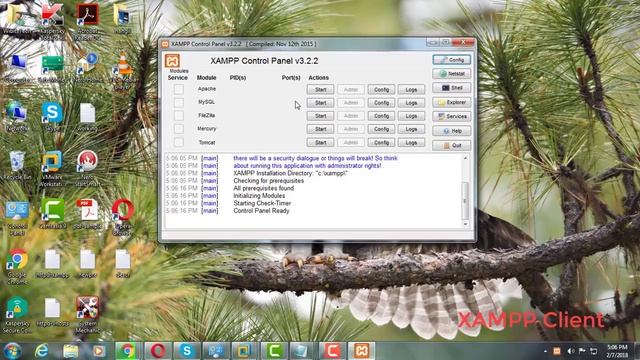This screenshot has width=640, height=360.
Task: Switch to XAMPP via its taskbar button
Action: click(361, 351)
